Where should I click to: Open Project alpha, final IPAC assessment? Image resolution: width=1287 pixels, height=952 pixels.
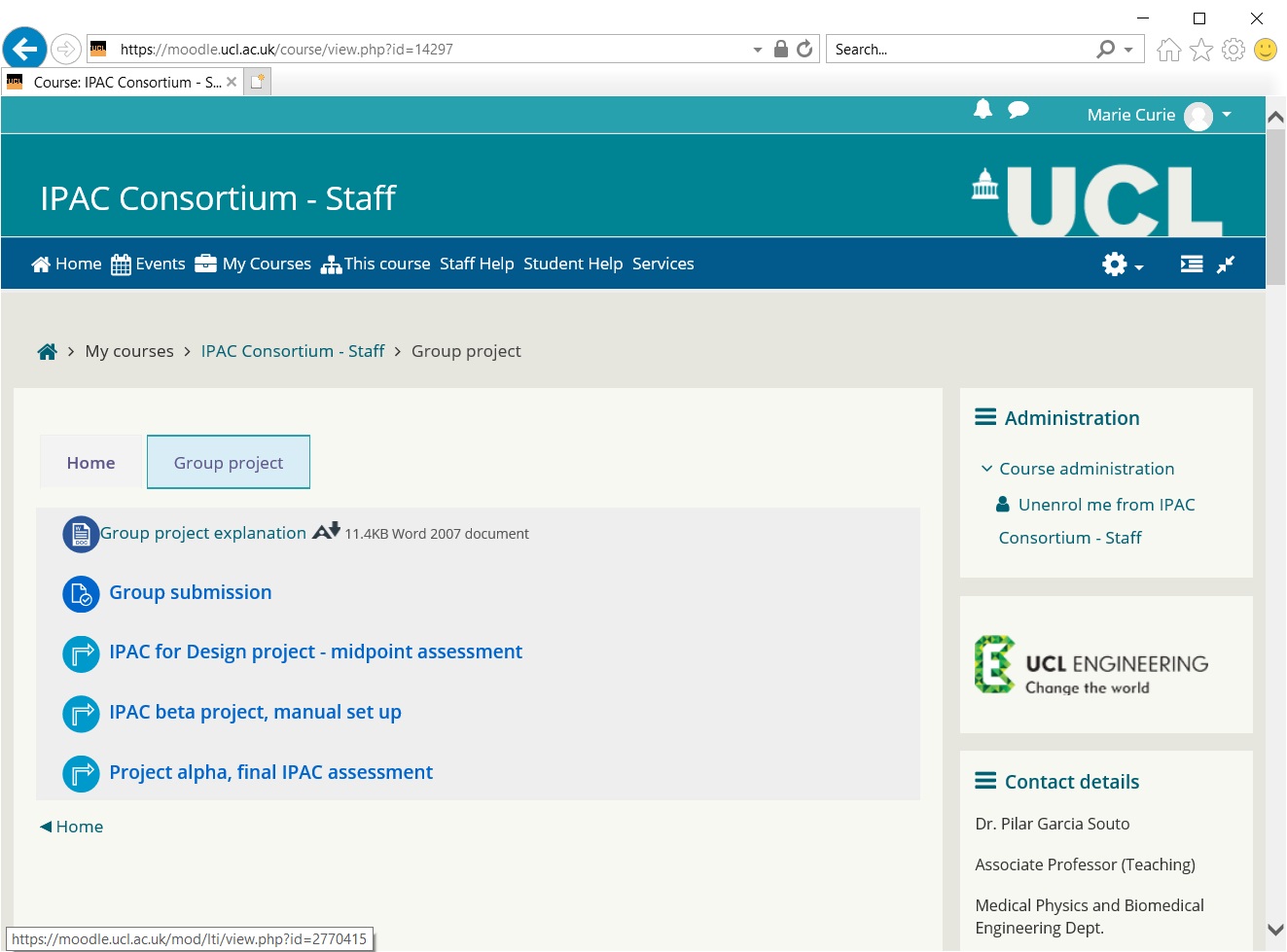[x=270, y=772]
